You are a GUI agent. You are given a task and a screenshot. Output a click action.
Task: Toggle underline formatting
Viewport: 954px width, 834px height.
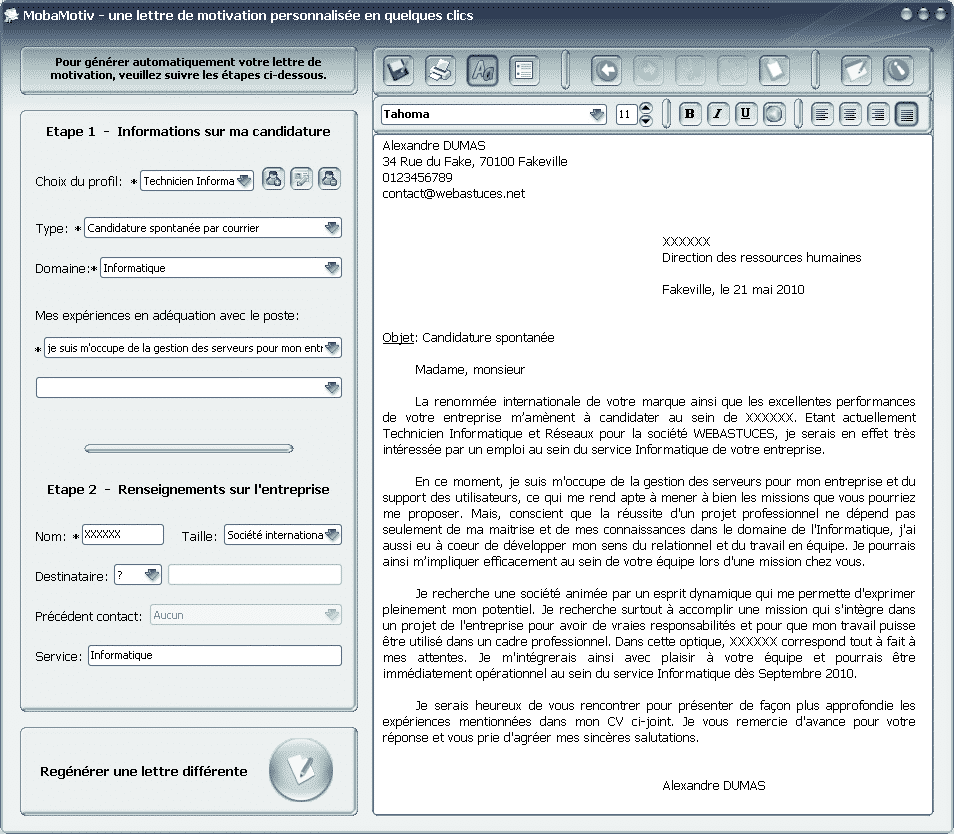pos(745,114)
